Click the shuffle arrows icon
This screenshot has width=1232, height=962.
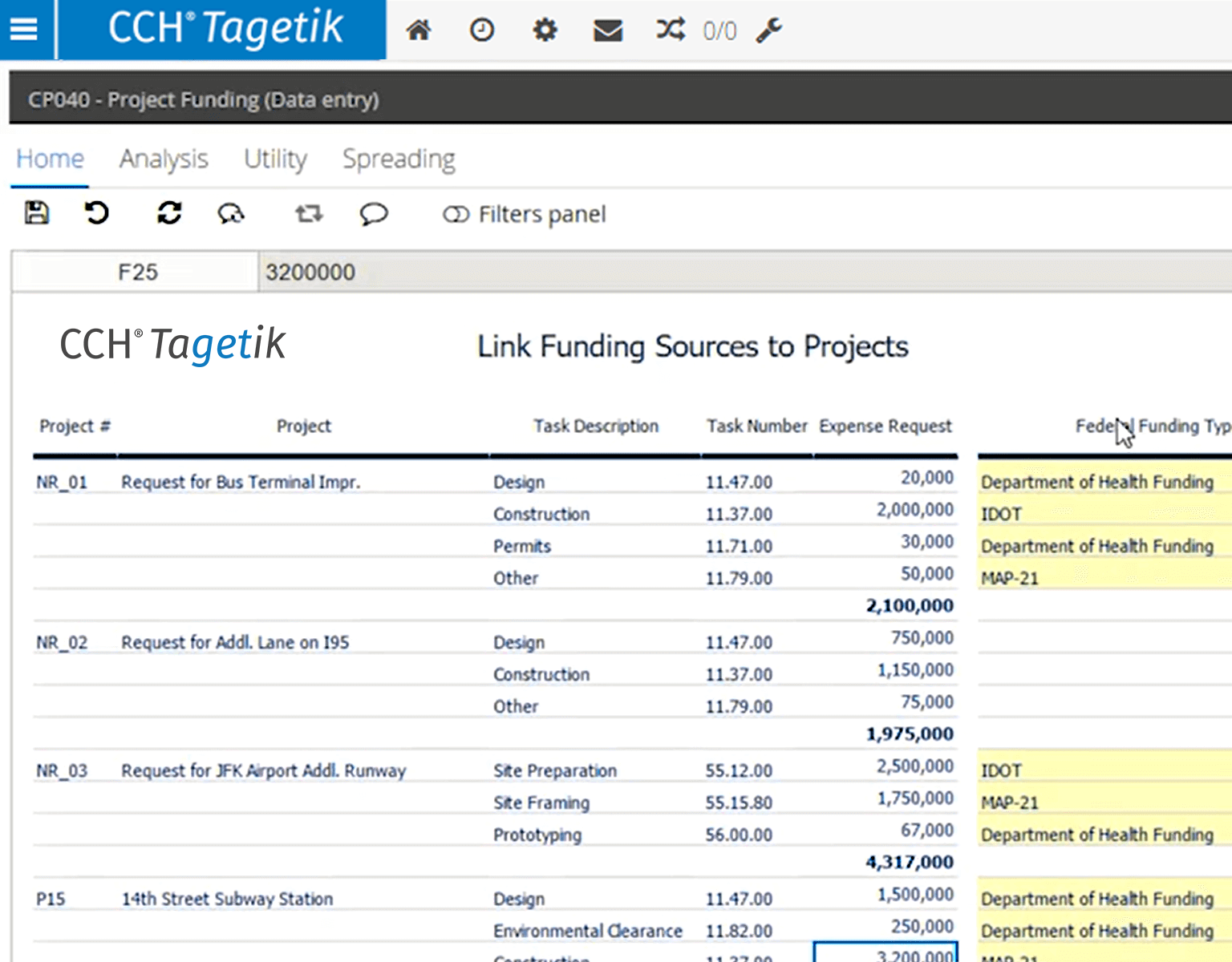(671, 30)
